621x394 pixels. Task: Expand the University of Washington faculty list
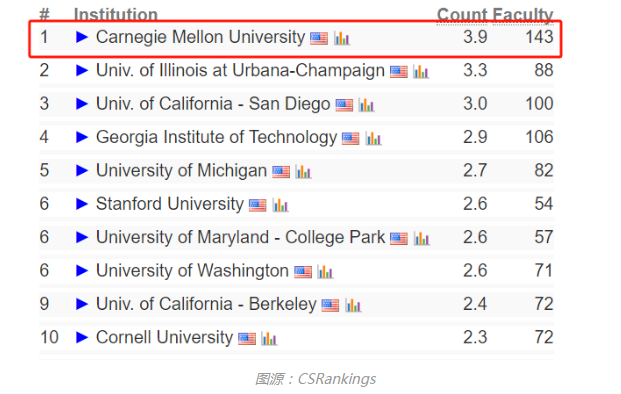click(x=82, y=270)
